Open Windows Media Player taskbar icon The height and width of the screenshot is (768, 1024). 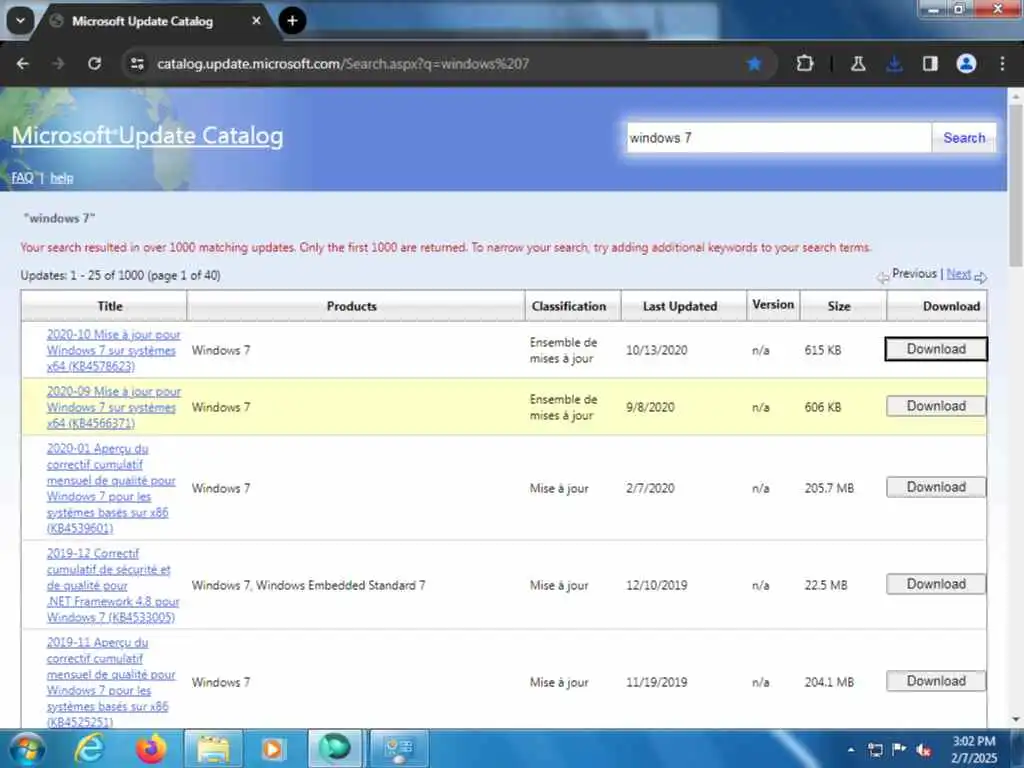point(273,748)
